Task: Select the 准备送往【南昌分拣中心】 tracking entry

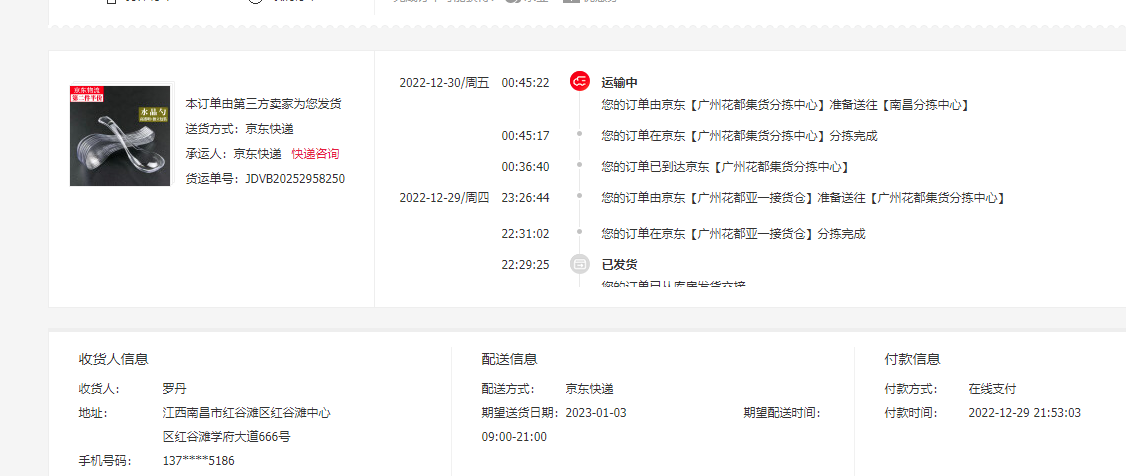Action: point(786,105)
